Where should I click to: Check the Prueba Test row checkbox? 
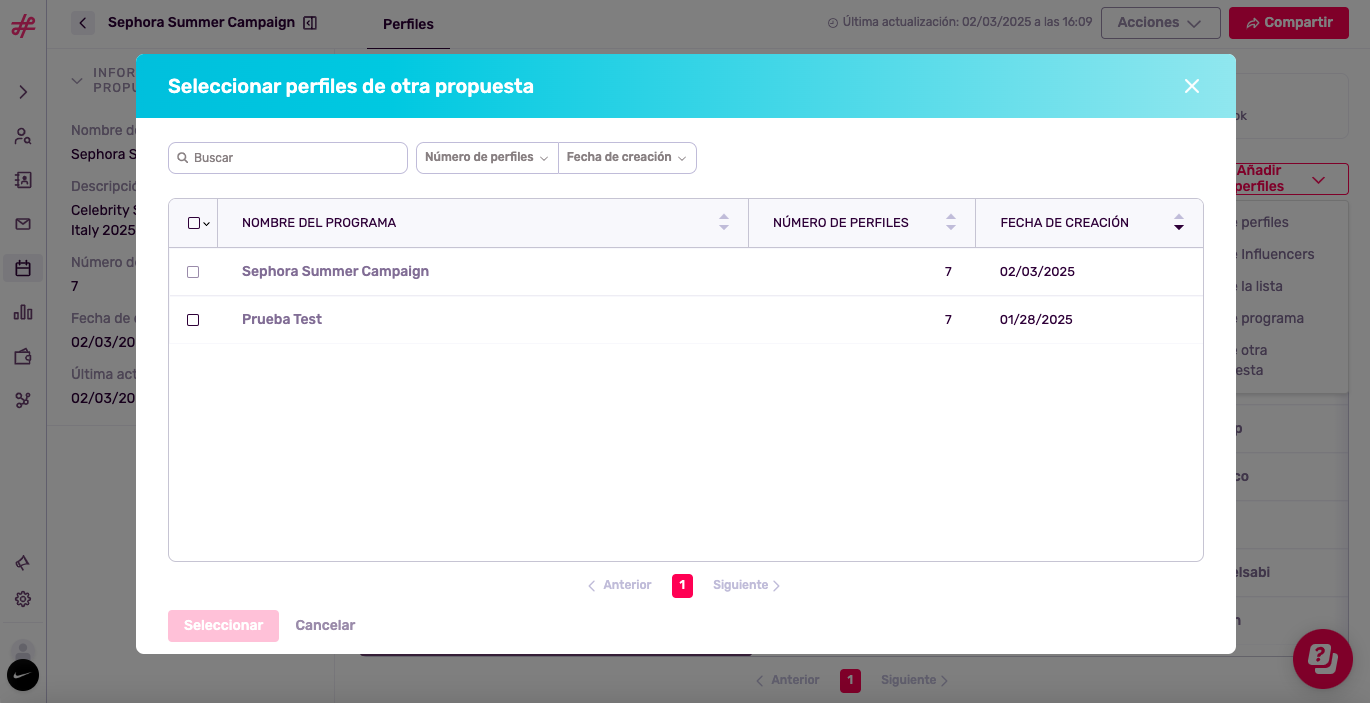[x=193, y=320]
